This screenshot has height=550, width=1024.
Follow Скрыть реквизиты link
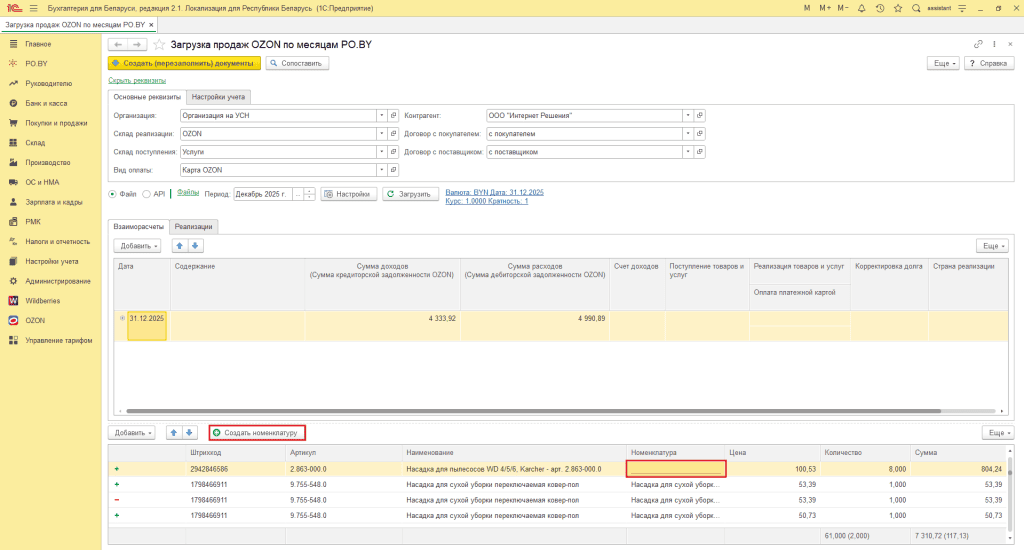point(137,80)
